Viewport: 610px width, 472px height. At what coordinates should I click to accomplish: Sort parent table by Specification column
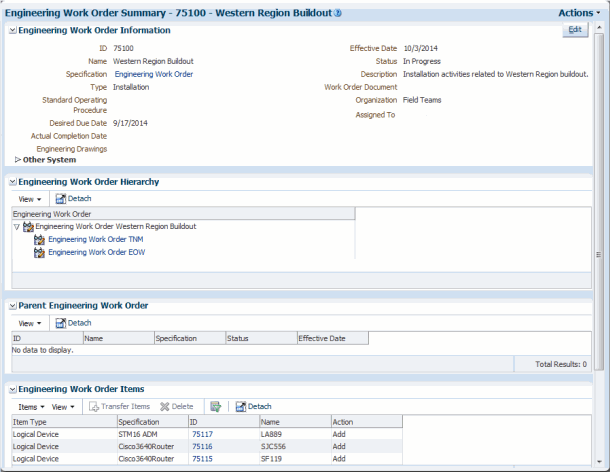(x=190, y=339)
